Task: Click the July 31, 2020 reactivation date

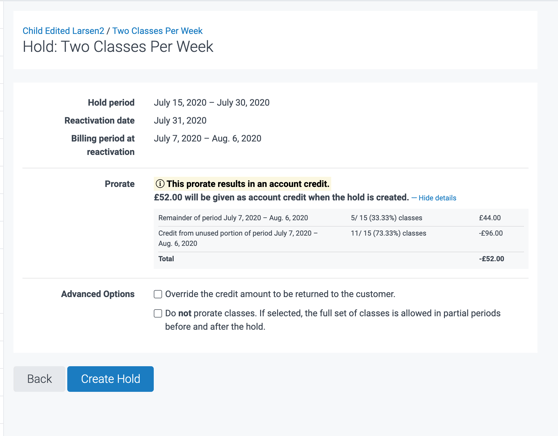Action: (x=180, y=121)
